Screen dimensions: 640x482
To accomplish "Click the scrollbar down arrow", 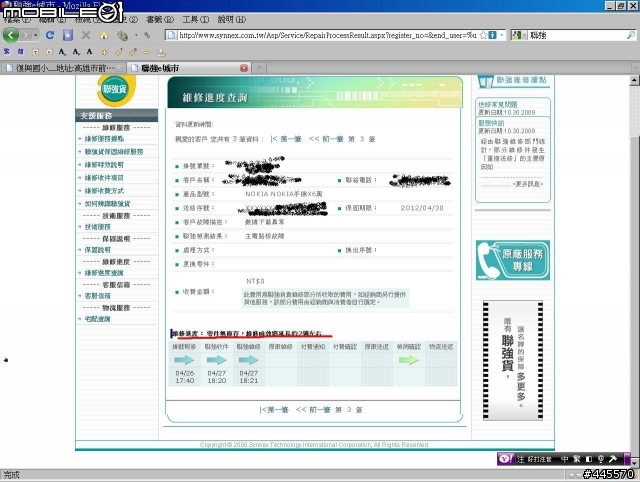I will pos(634,463).
